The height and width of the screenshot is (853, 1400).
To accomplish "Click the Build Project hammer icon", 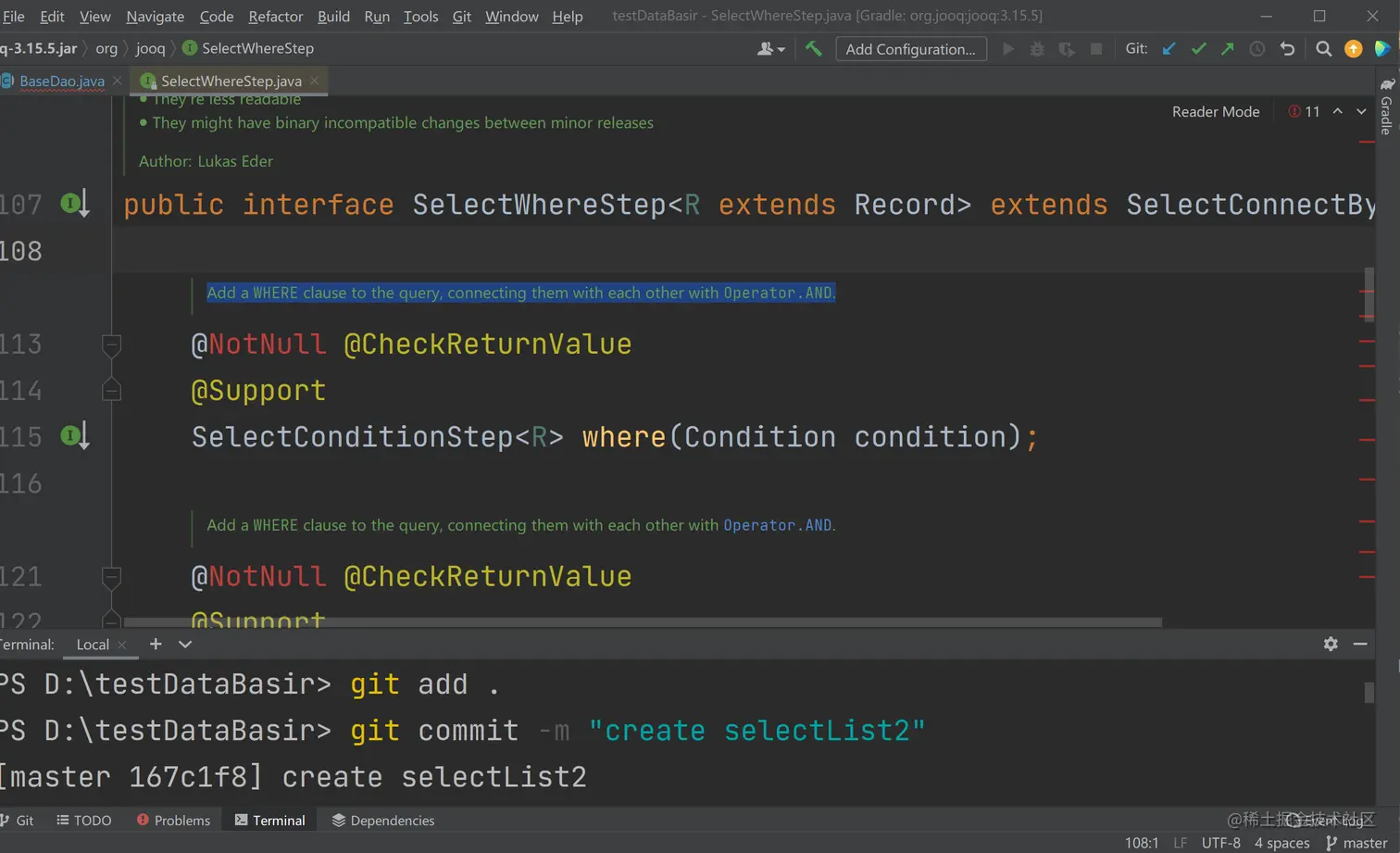I will tap(813, 49).
